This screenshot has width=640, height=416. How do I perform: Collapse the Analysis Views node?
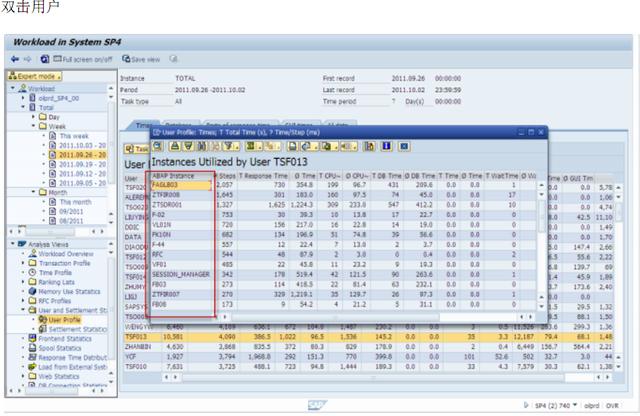click(x=13, y=244)
